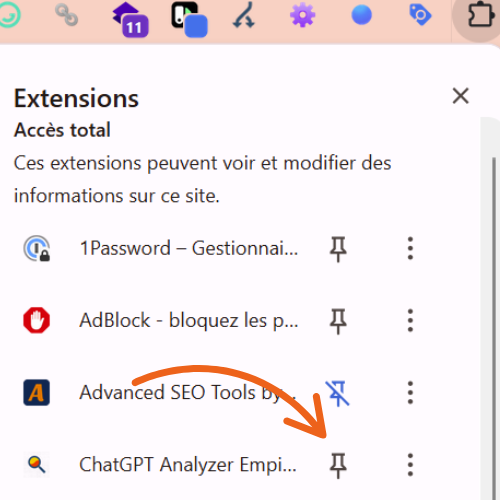This screenshot has width=500, height=500.
Task: Open the 1Password three-dot options menu
Action: pyautogui.click(x=410, y=249)
